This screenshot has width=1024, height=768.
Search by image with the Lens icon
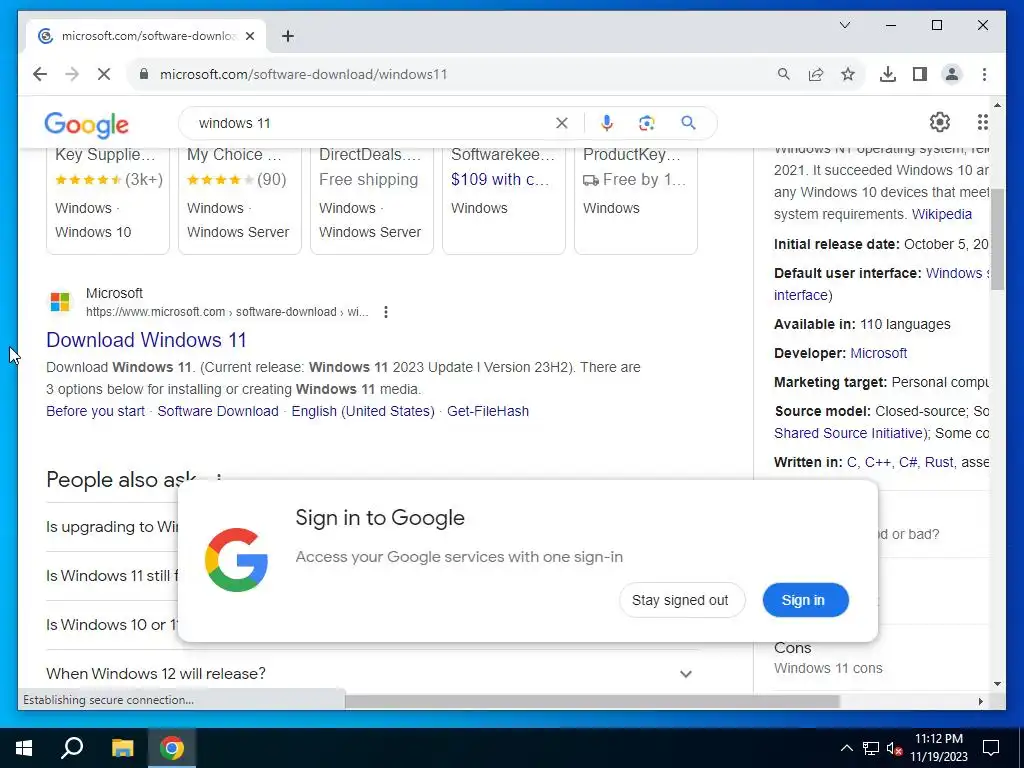click(x=647, y=123)
